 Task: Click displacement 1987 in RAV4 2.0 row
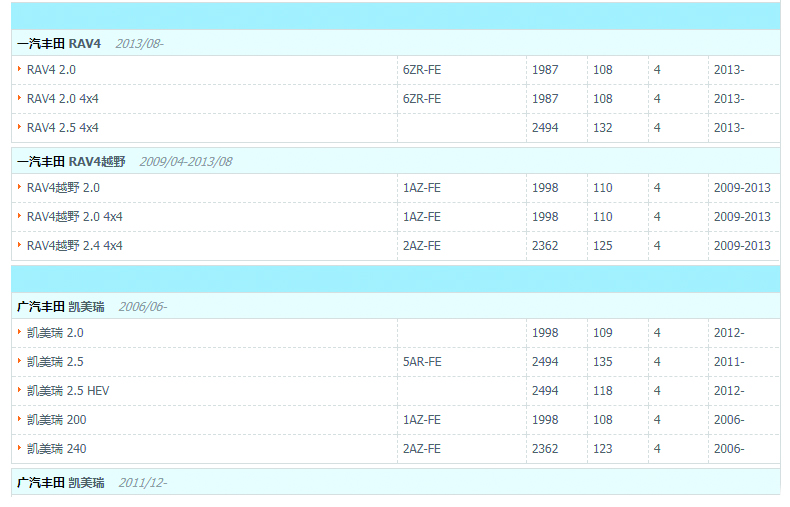(545, 70)
